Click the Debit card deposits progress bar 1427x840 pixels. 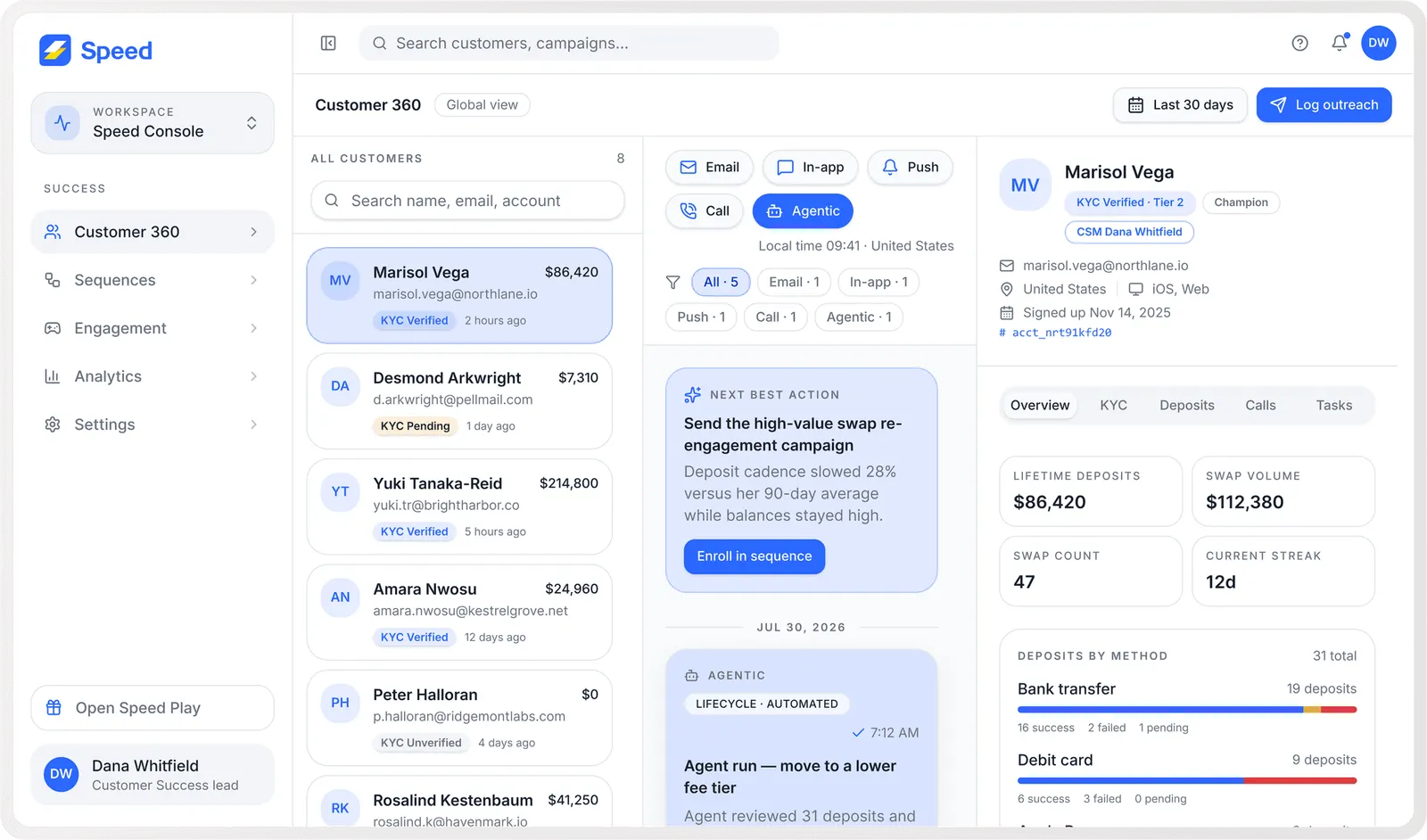(1187, 781)
